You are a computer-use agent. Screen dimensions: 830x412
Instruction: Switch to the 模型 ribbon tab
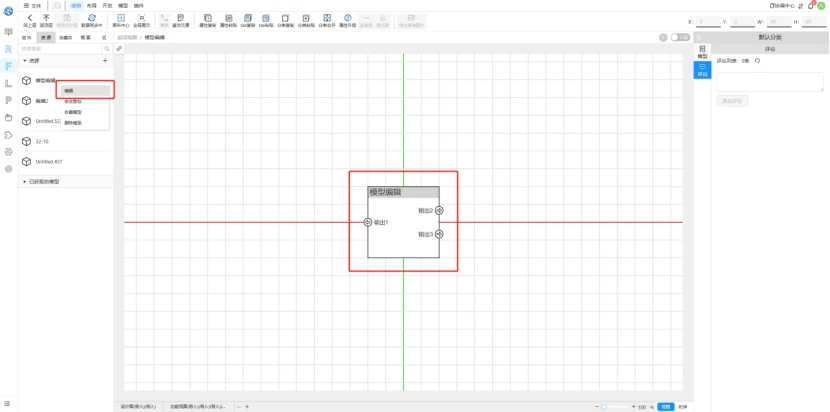click(x=123, y=5)
